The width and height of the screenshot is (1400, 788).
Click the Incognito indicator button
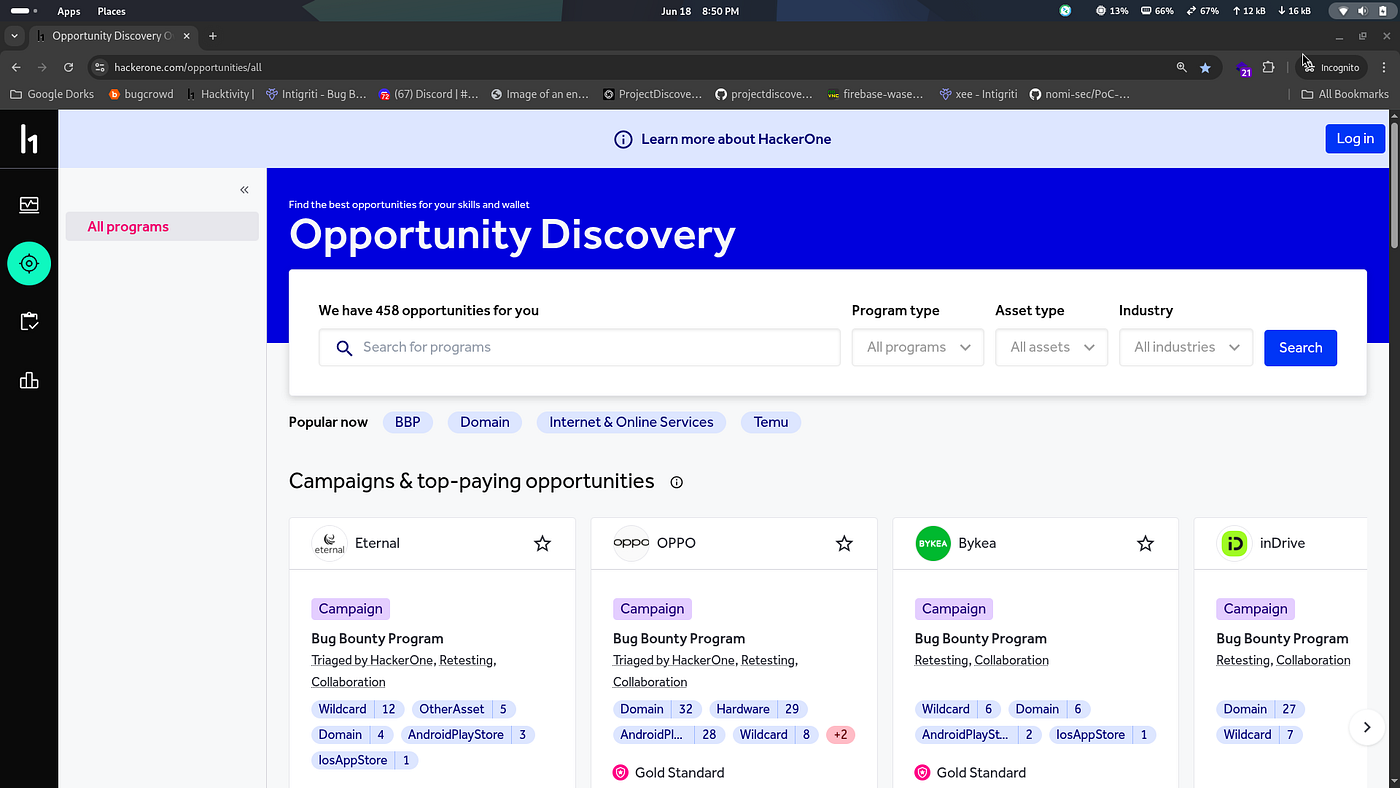1331,67
